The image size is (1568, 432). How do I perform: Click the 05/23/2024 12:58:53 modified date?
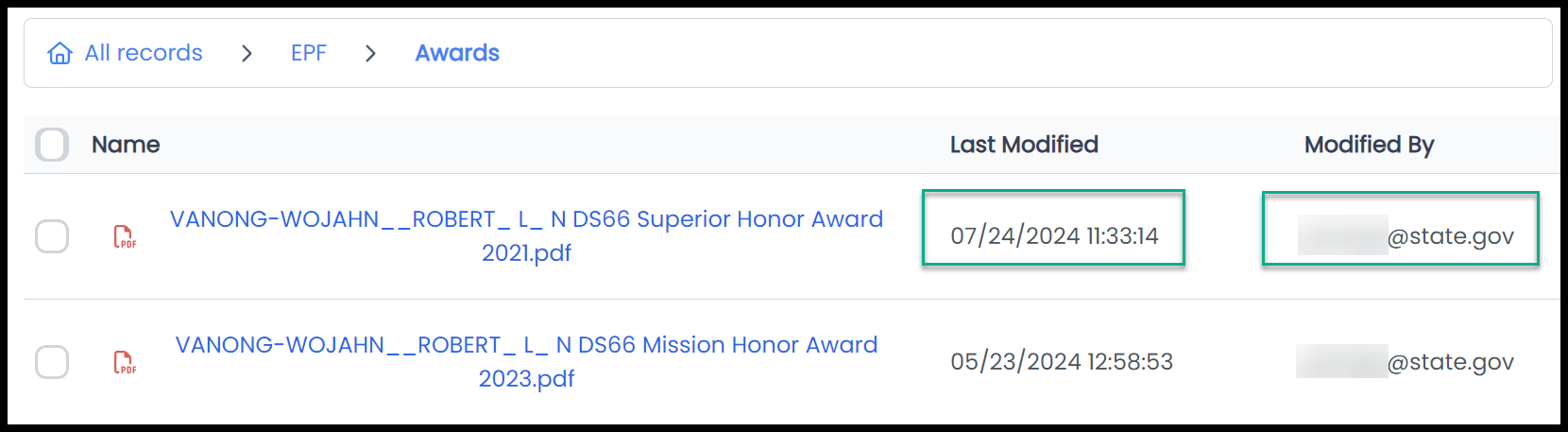1062,362
